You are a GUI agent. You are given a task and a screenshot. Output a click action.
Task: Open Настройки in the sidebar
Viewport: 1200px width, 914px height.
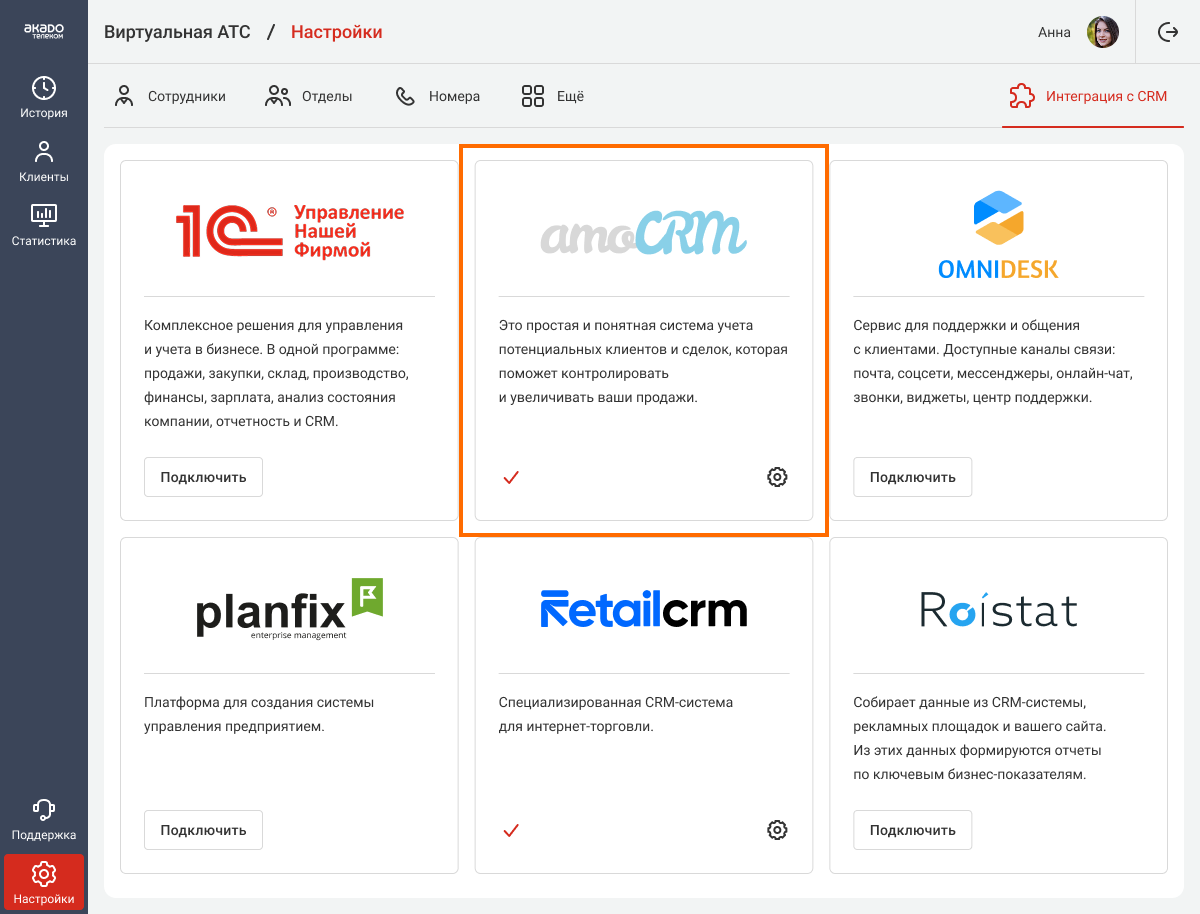(44, 883)
